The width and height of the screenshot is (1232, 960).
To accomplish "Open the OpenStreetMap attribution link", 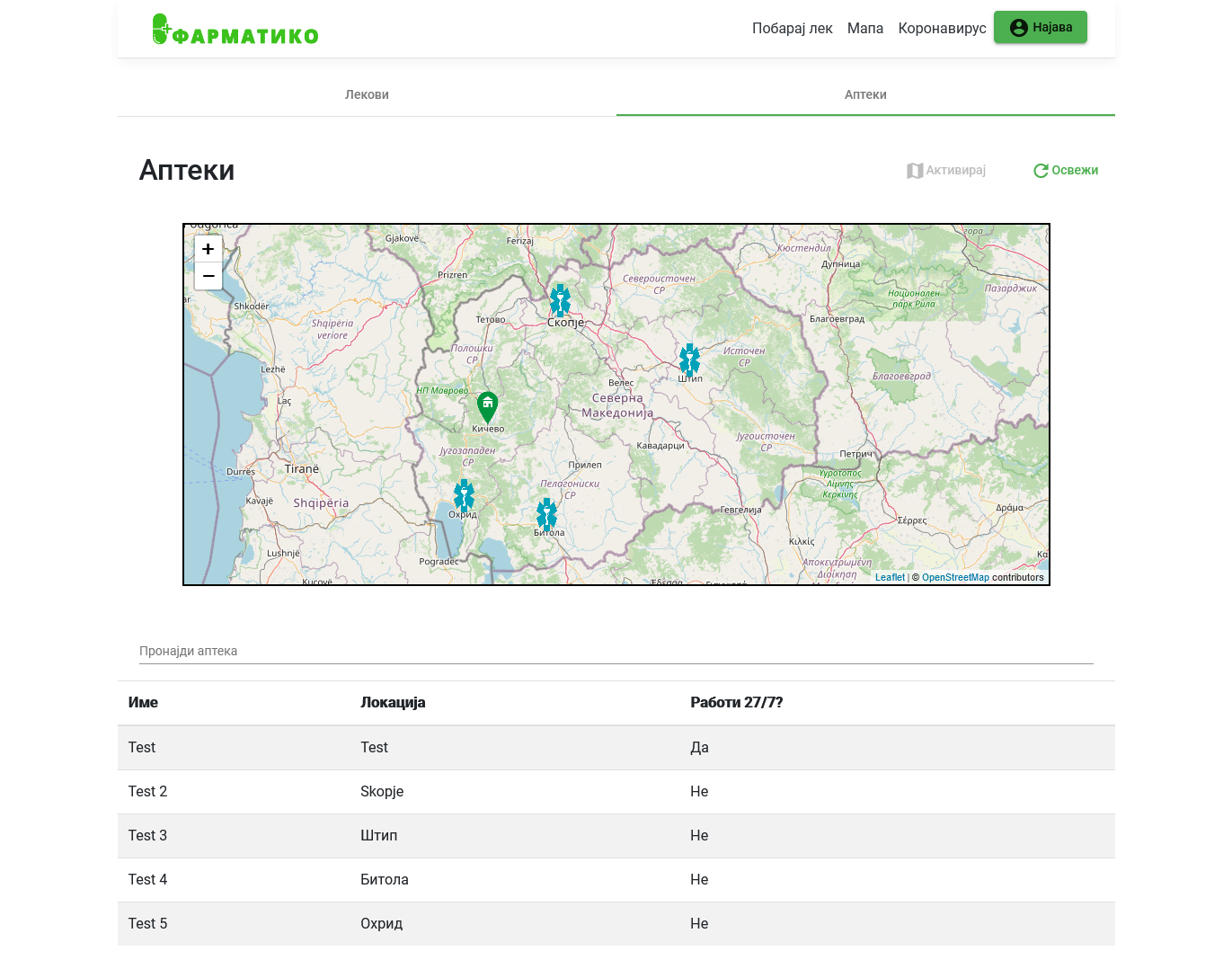I will coord(954,578).
